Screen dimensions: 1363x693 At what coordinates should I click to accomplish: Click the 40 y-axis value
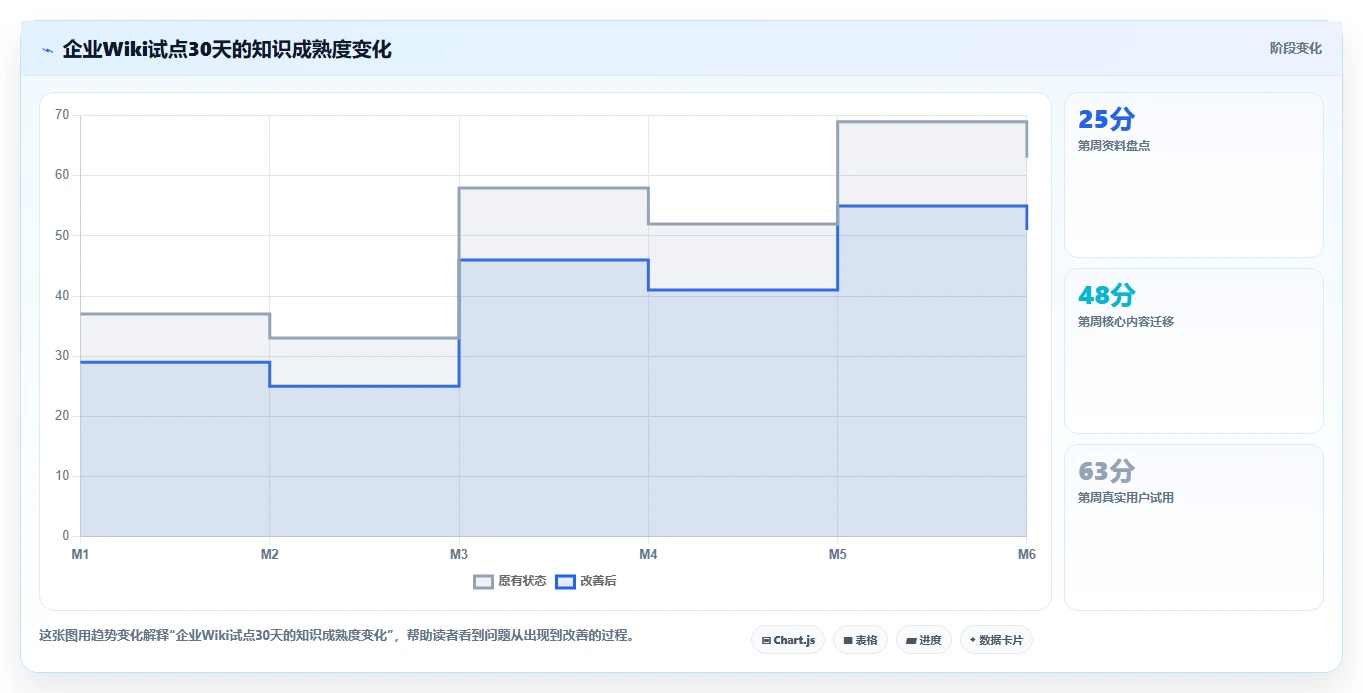pyautogui.click(x=62, y=296)
